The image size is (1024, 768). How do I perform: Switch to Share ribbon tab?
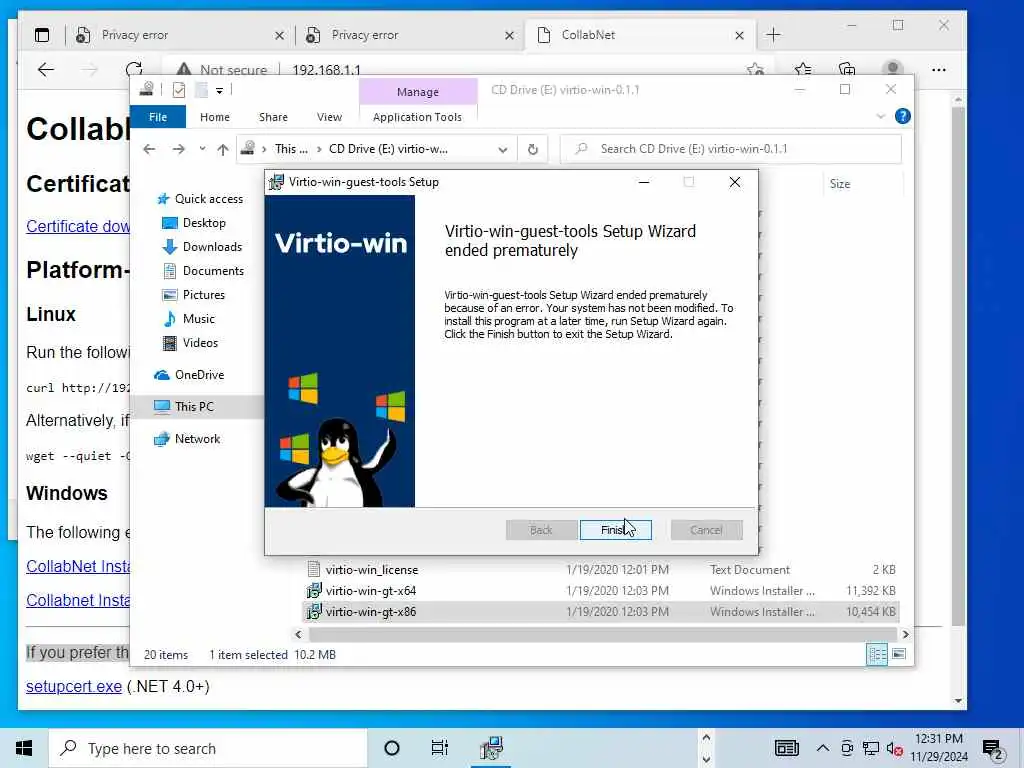point(273,117)
